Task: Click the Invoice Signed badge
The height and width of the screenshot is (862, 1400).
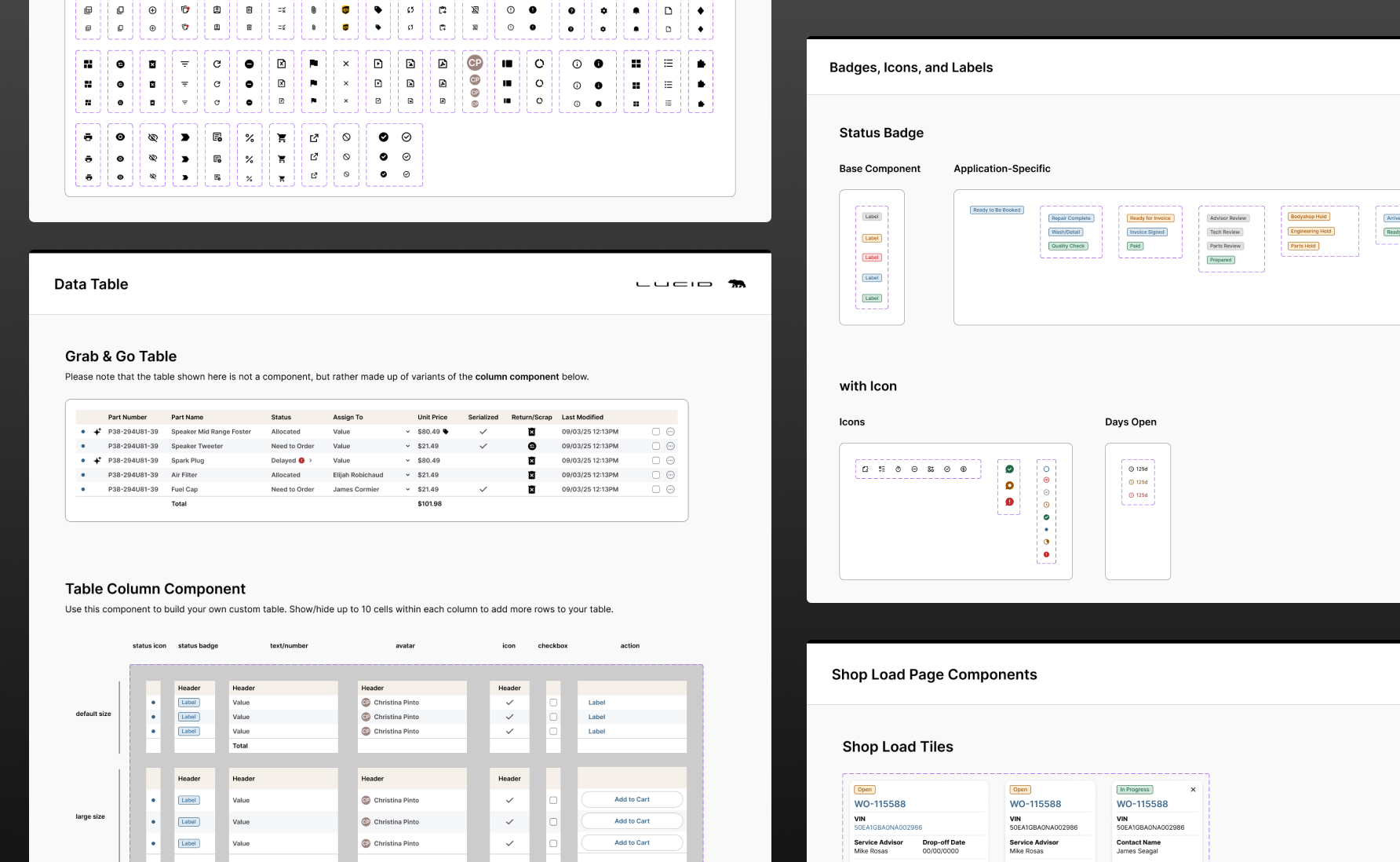Action: [1147, 232]
